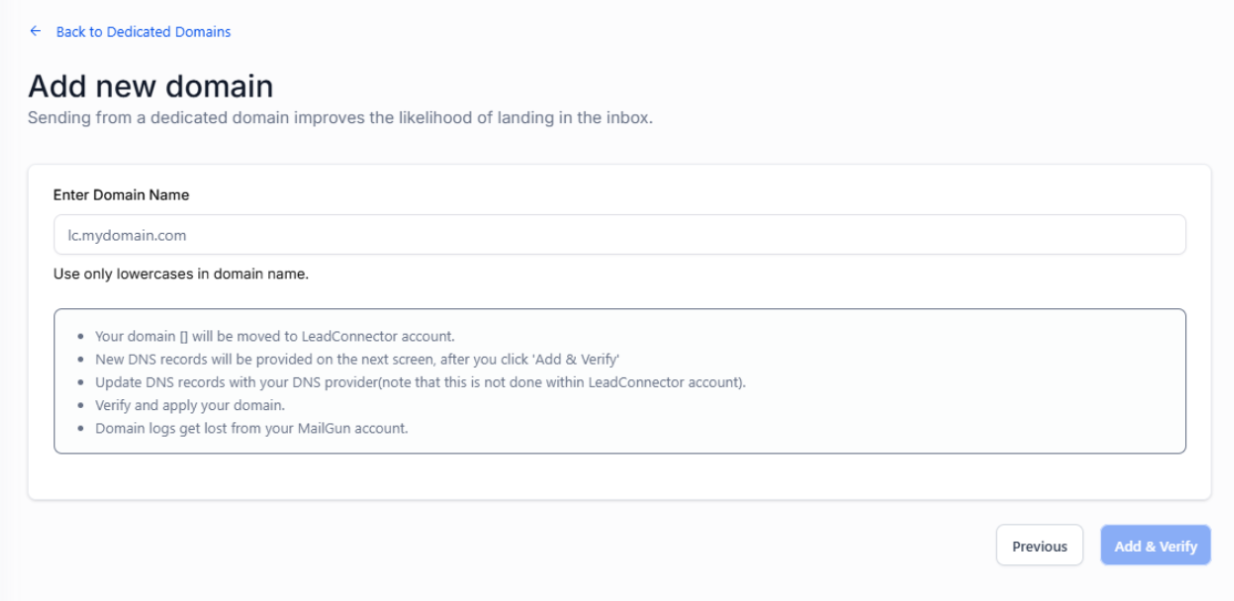Click the word "Sending" in the subtitle
Screen dimensions: 1234x601
(59, 118)
